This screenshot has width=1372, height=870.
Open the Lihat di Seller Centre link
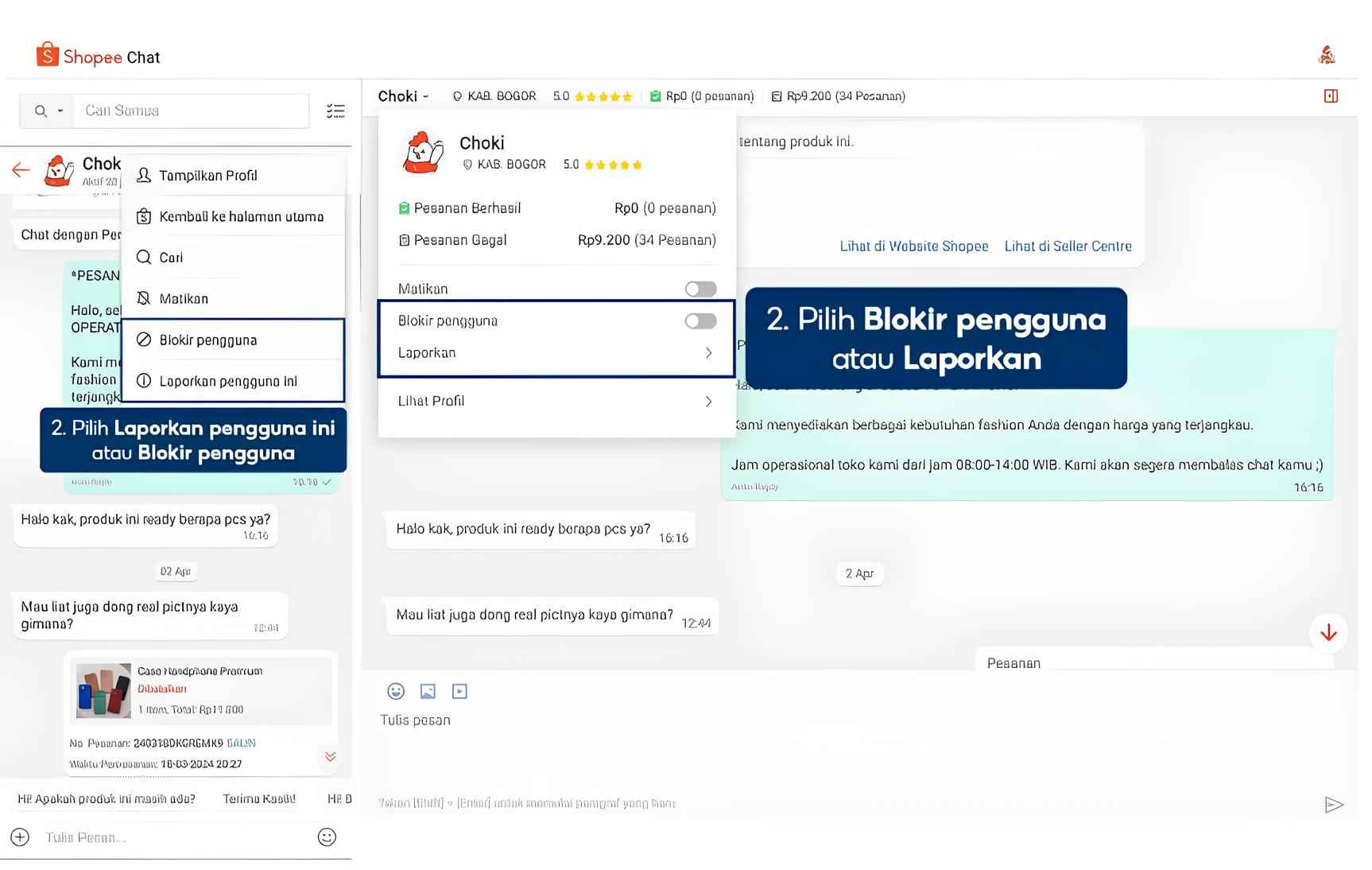tap(1068, 247)
